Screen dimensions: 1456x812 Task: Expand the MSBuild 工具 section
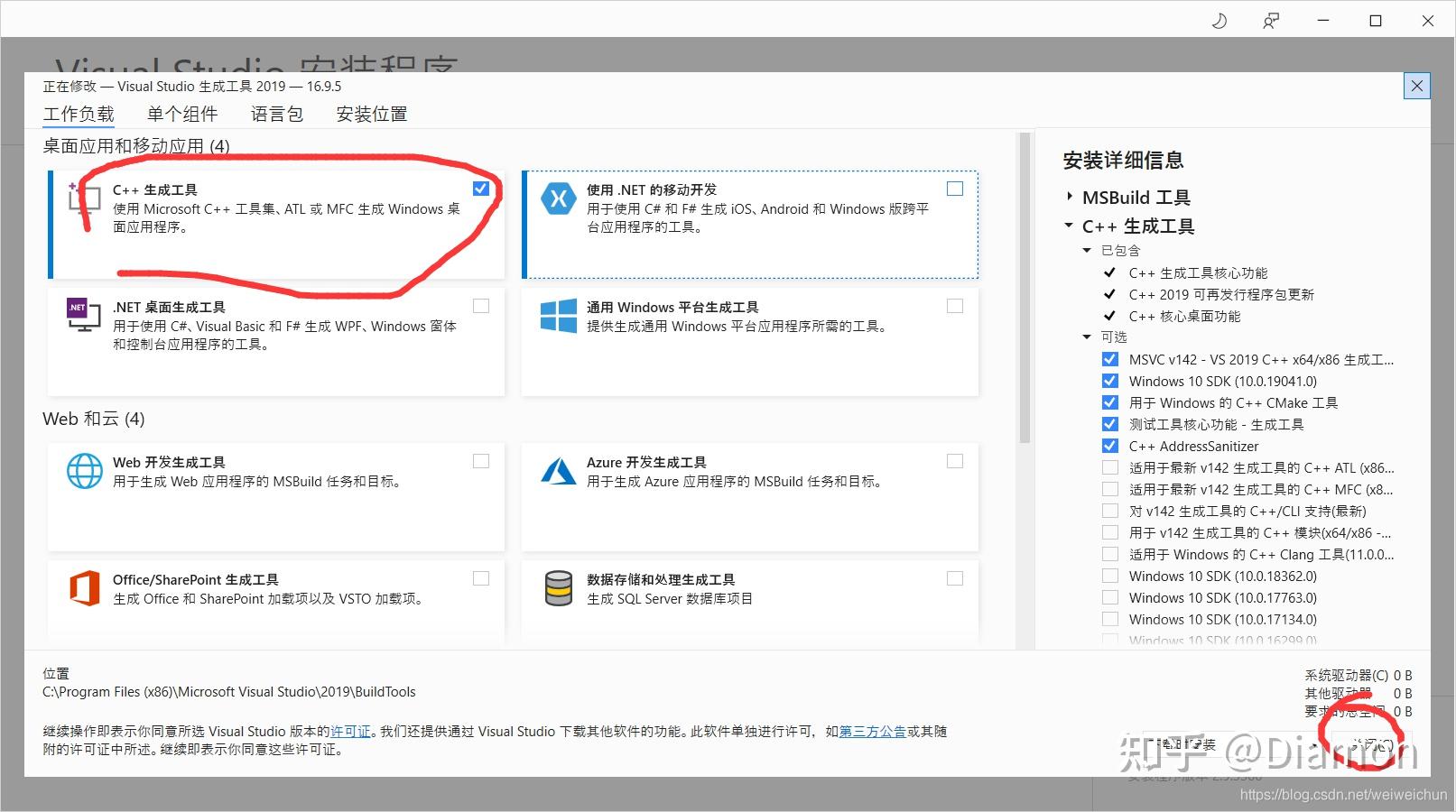1070,197
